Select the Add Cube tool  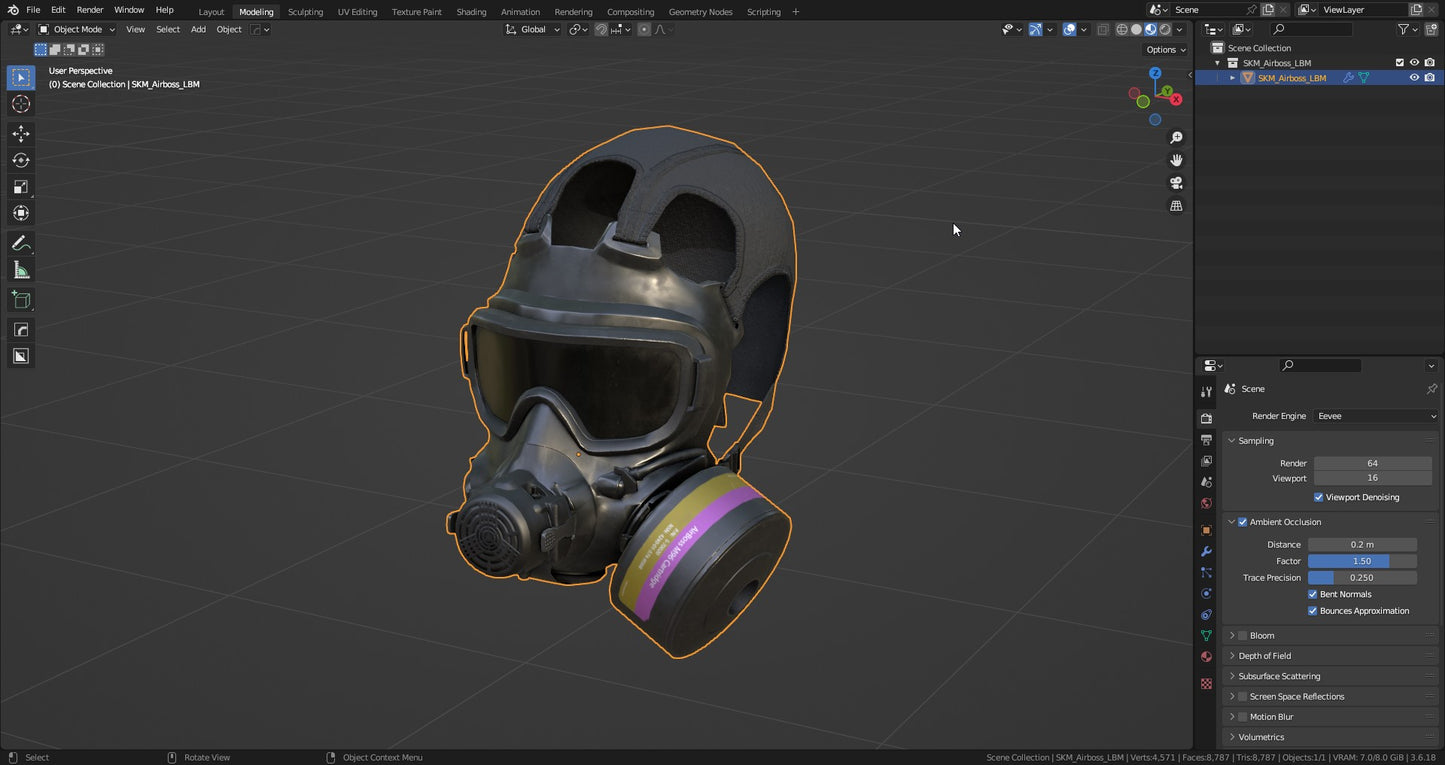20,299
